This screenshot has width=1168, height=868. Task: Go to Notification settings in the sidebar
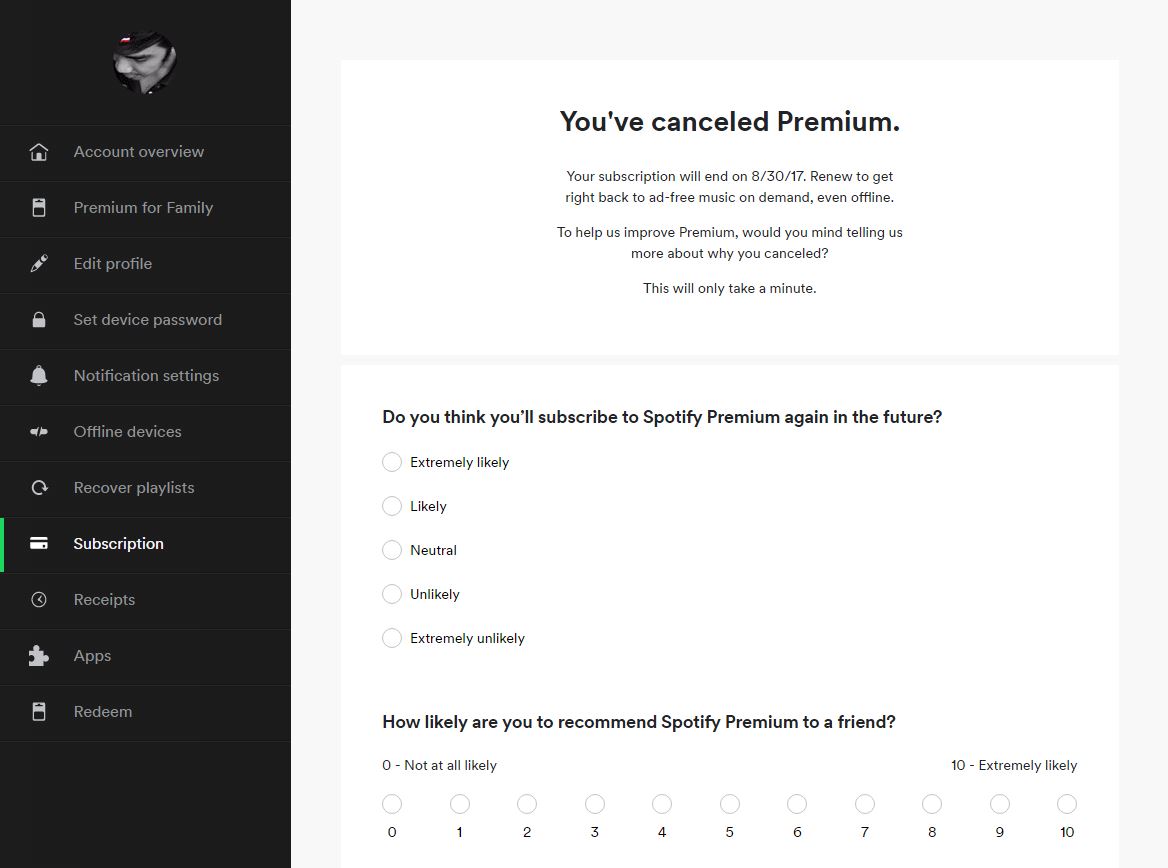pyautogui.click(x=146, y=376)
